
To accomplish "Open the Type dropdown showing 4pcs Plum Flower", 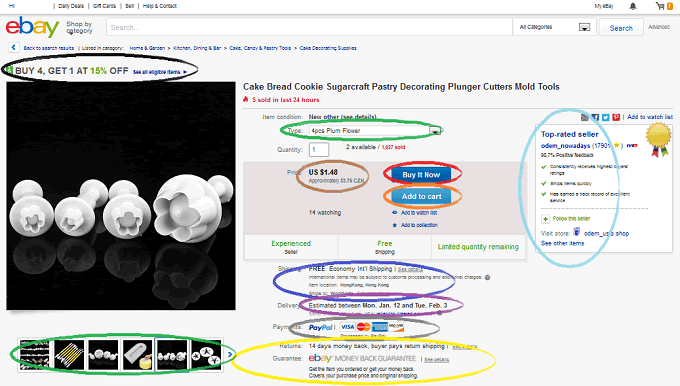I will [x=375, y=131].
